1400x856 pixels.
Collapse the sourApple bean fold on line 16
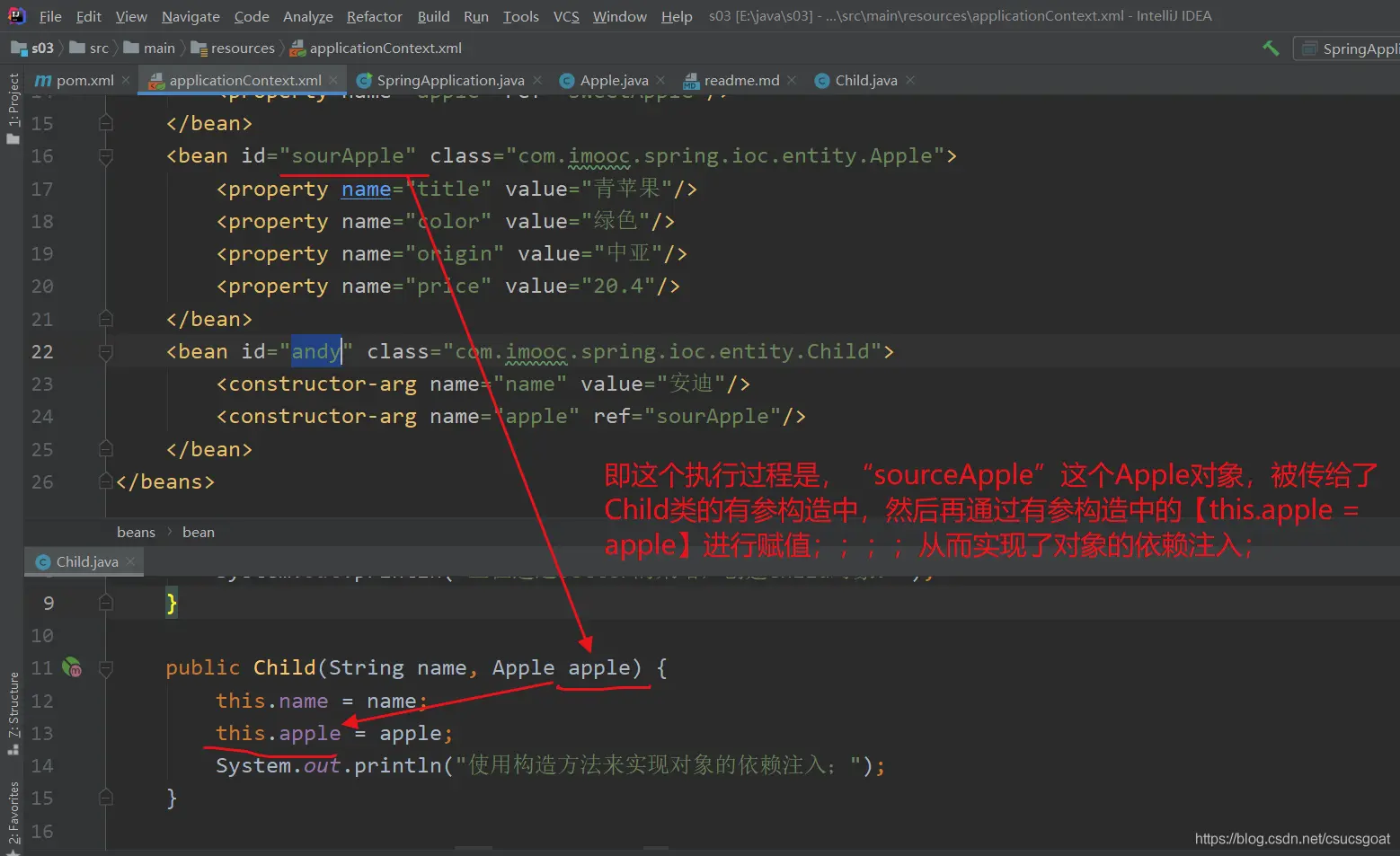coord(106,156)
